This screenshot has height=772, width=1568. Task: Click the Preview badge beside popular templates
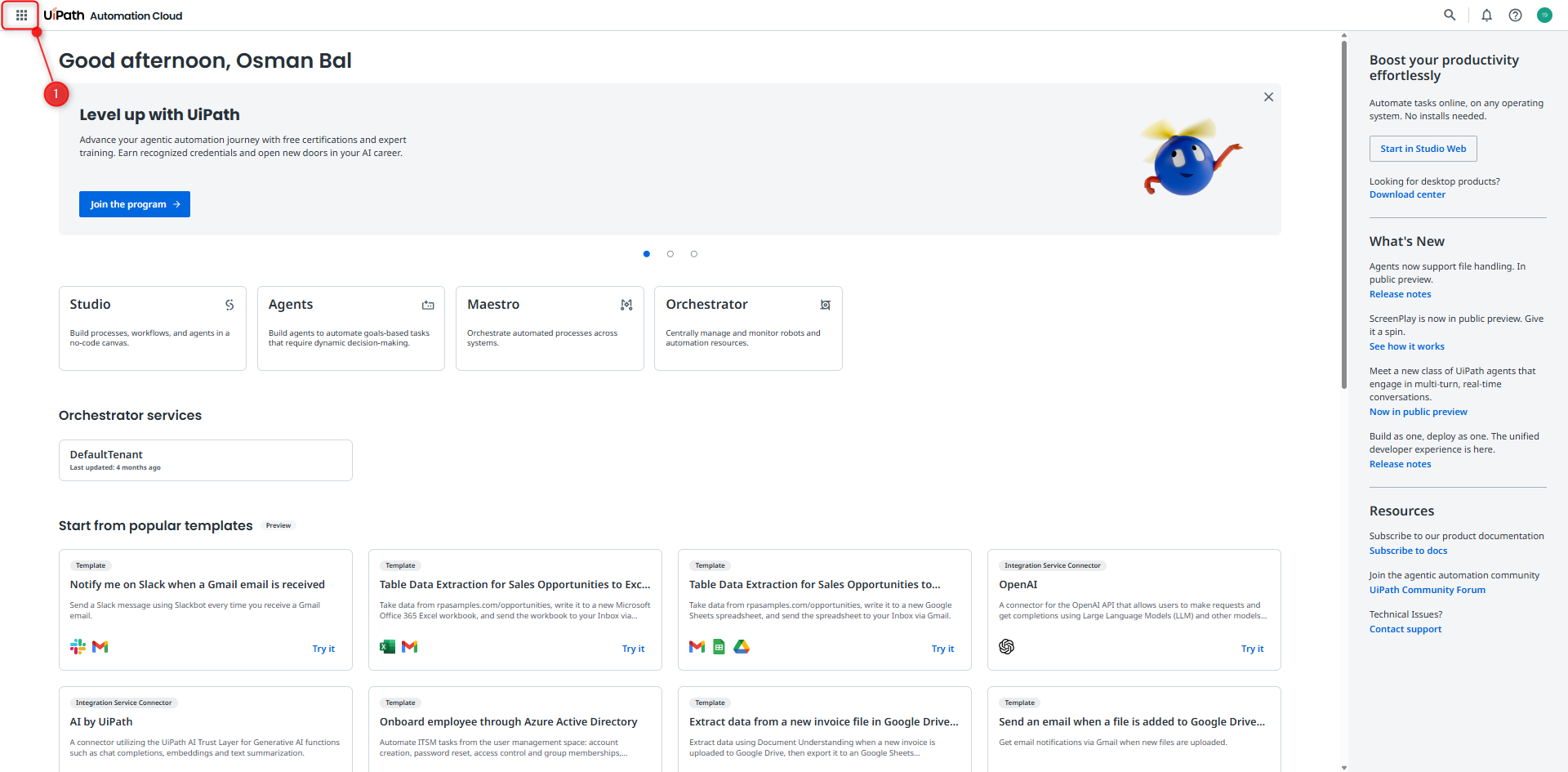pyautogui.click(x=278, y=525)
